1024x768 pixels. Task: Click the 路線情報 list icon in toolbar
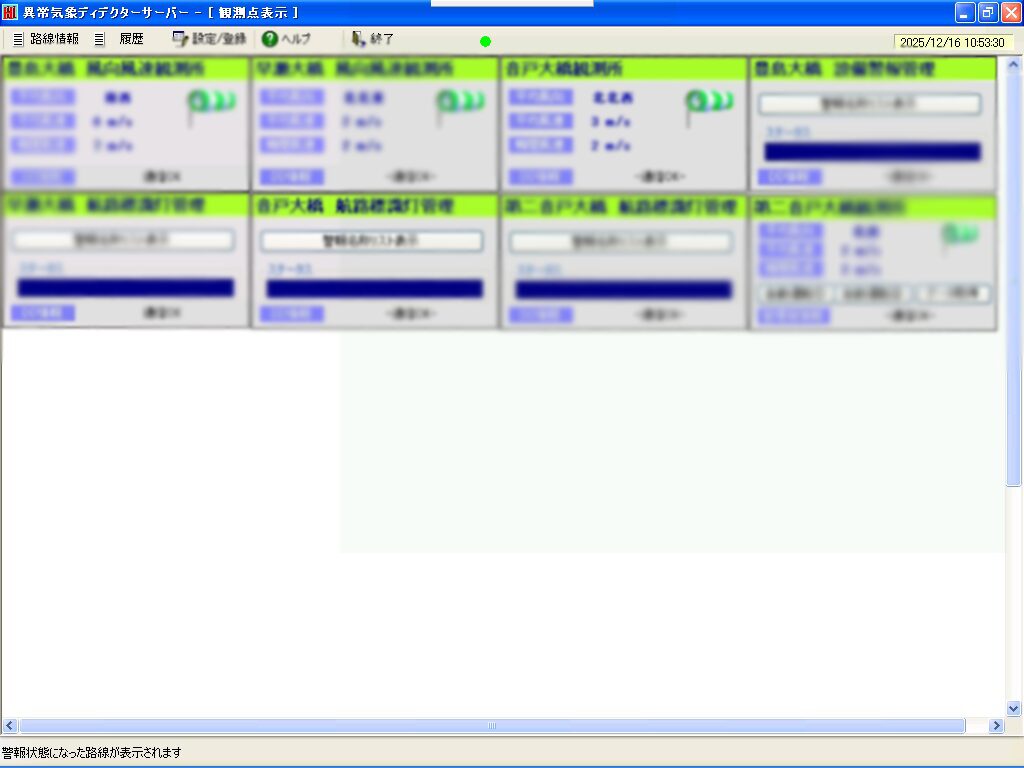point(18,40)
